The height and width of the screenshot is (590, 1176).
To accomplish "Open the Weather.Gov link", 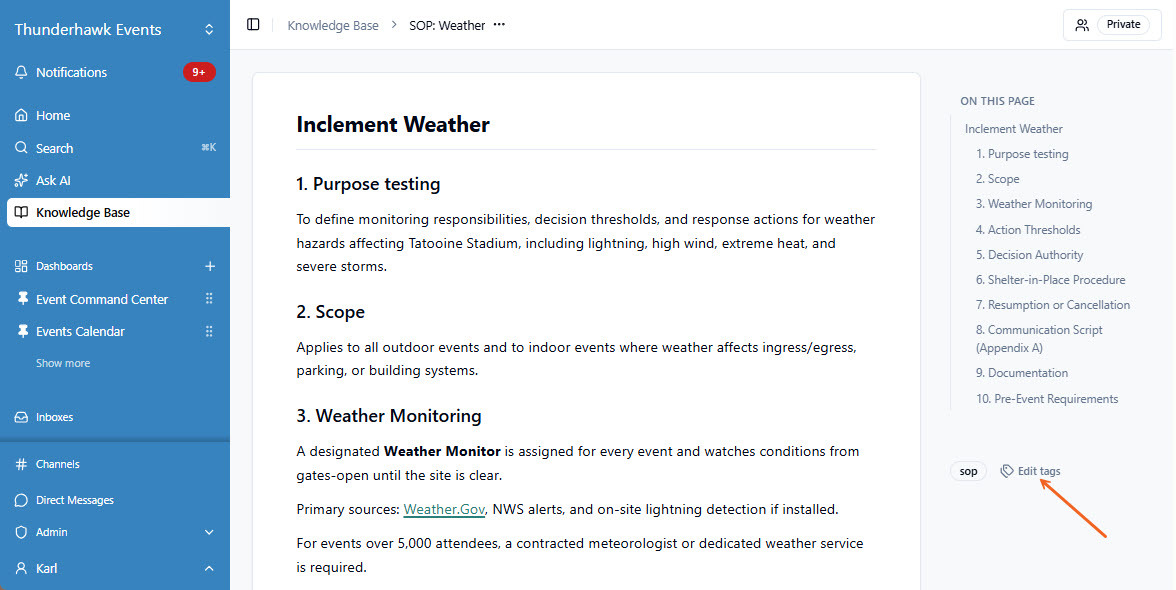I will tap(444, 510).
